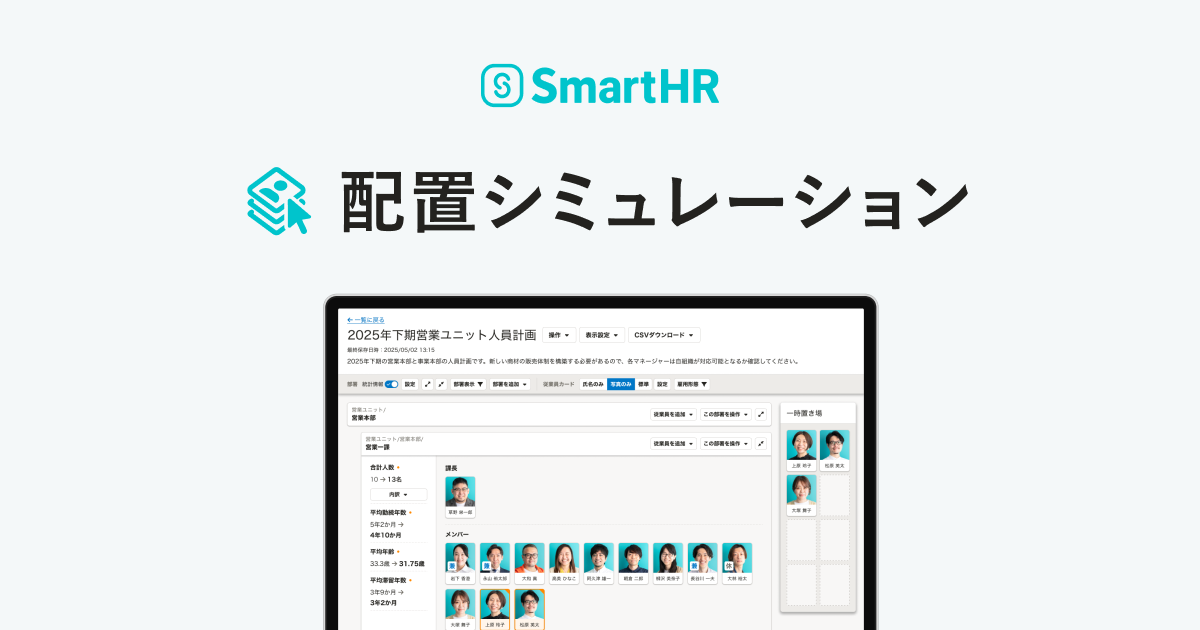1200x630 pixels.
Task: Select the 課長 employee photo card
Action: (460, 497)
